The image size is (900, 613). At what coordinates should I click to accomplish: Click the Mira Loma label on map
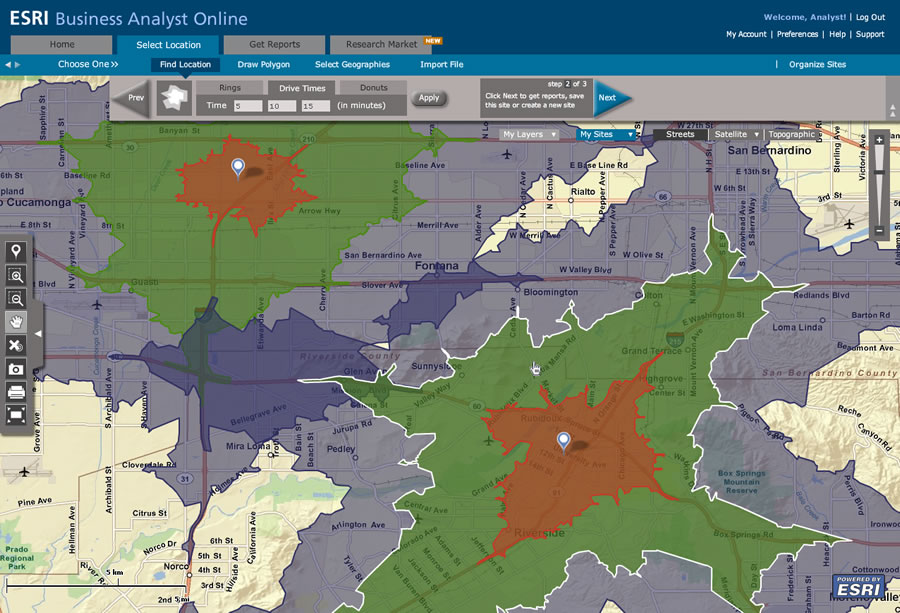pyautogui.click(x=248, y=446)
